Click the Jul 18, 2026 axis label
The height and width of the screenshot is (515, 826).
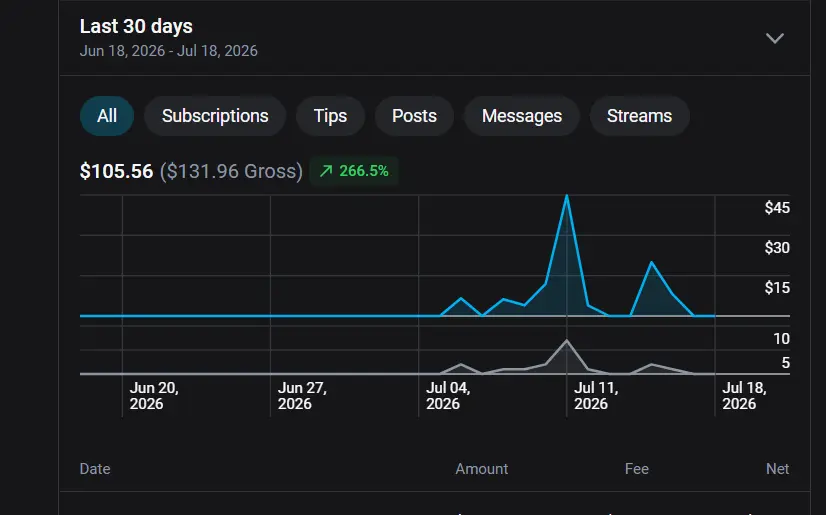click(x=744, y=395)
